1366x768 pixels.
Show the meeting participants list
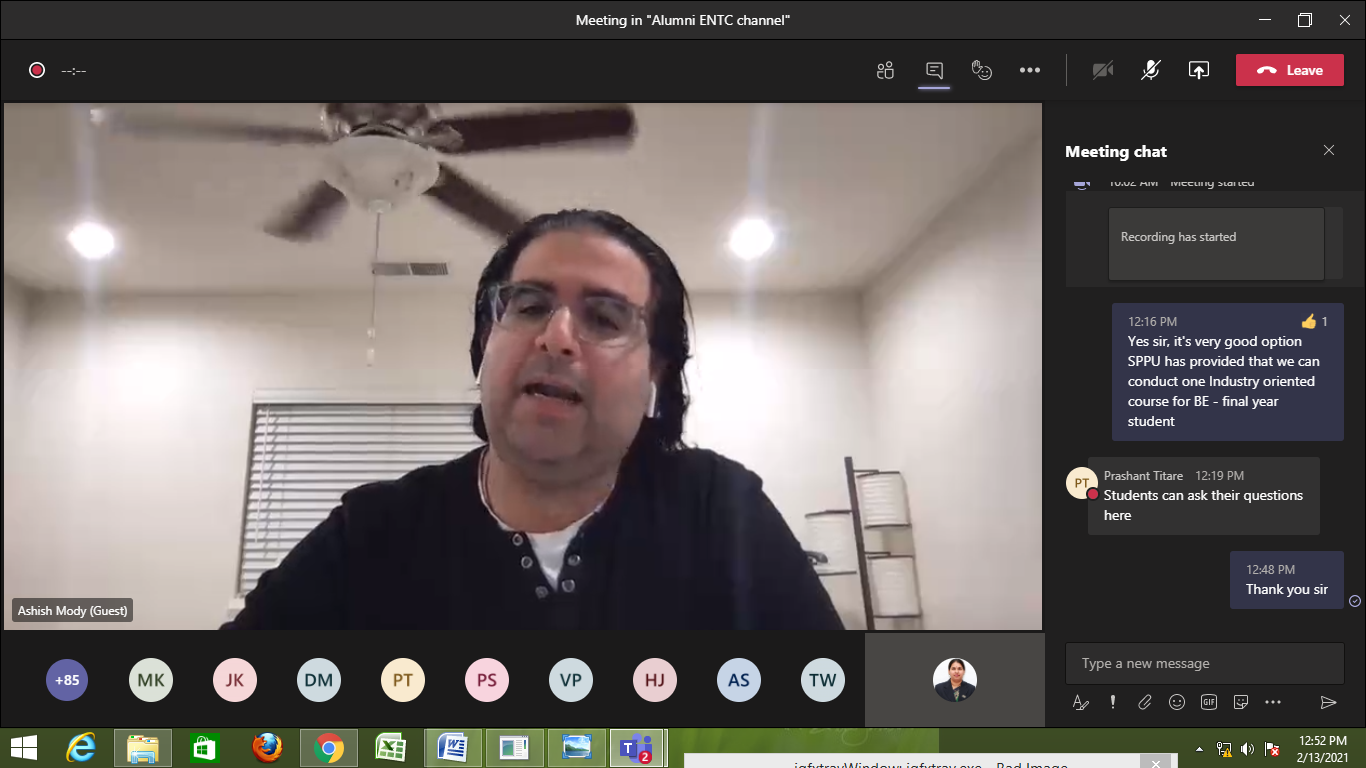click(x=885, y=70)
